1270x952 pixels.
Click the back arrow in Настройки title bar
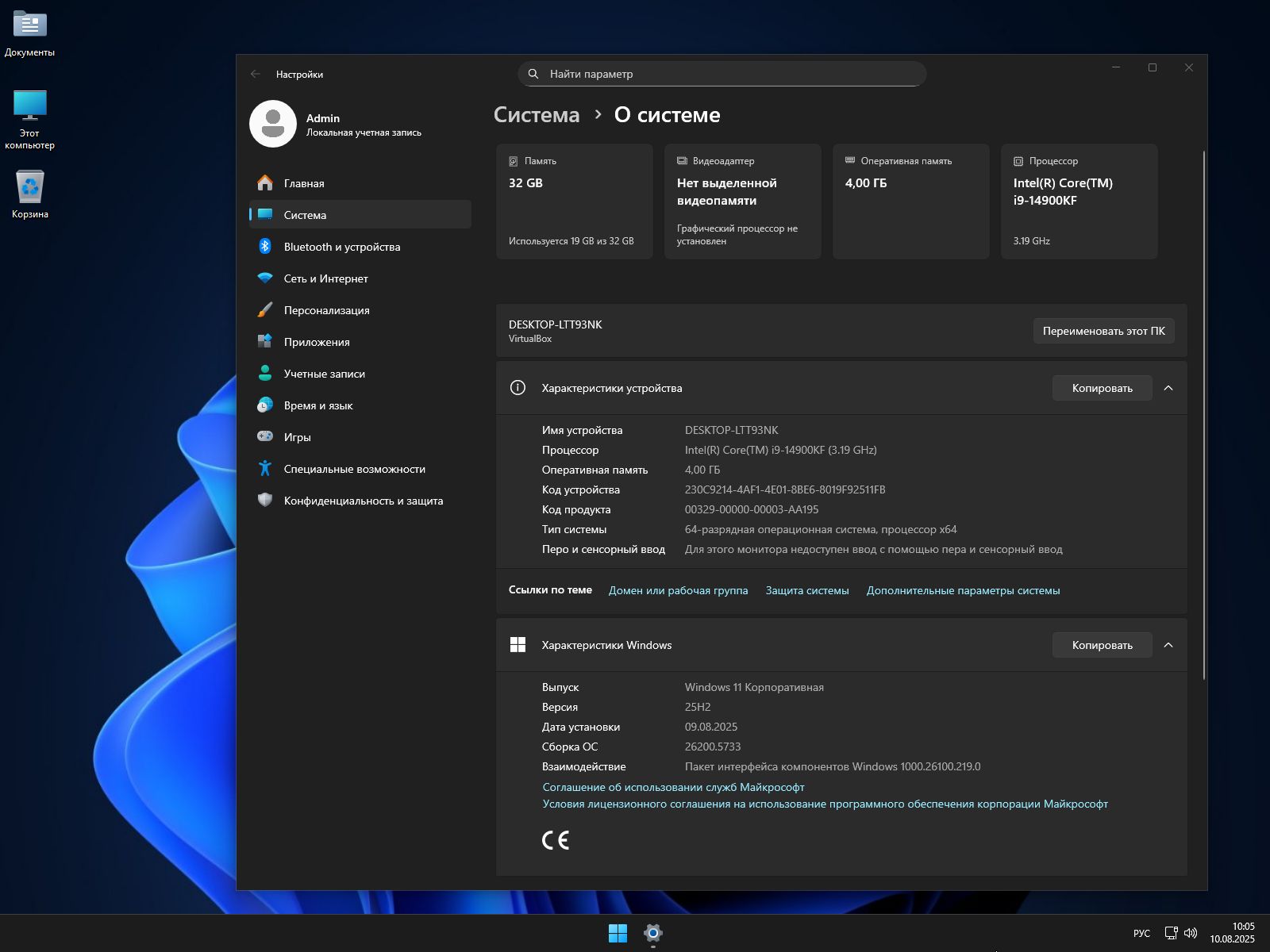pos(256,74)
